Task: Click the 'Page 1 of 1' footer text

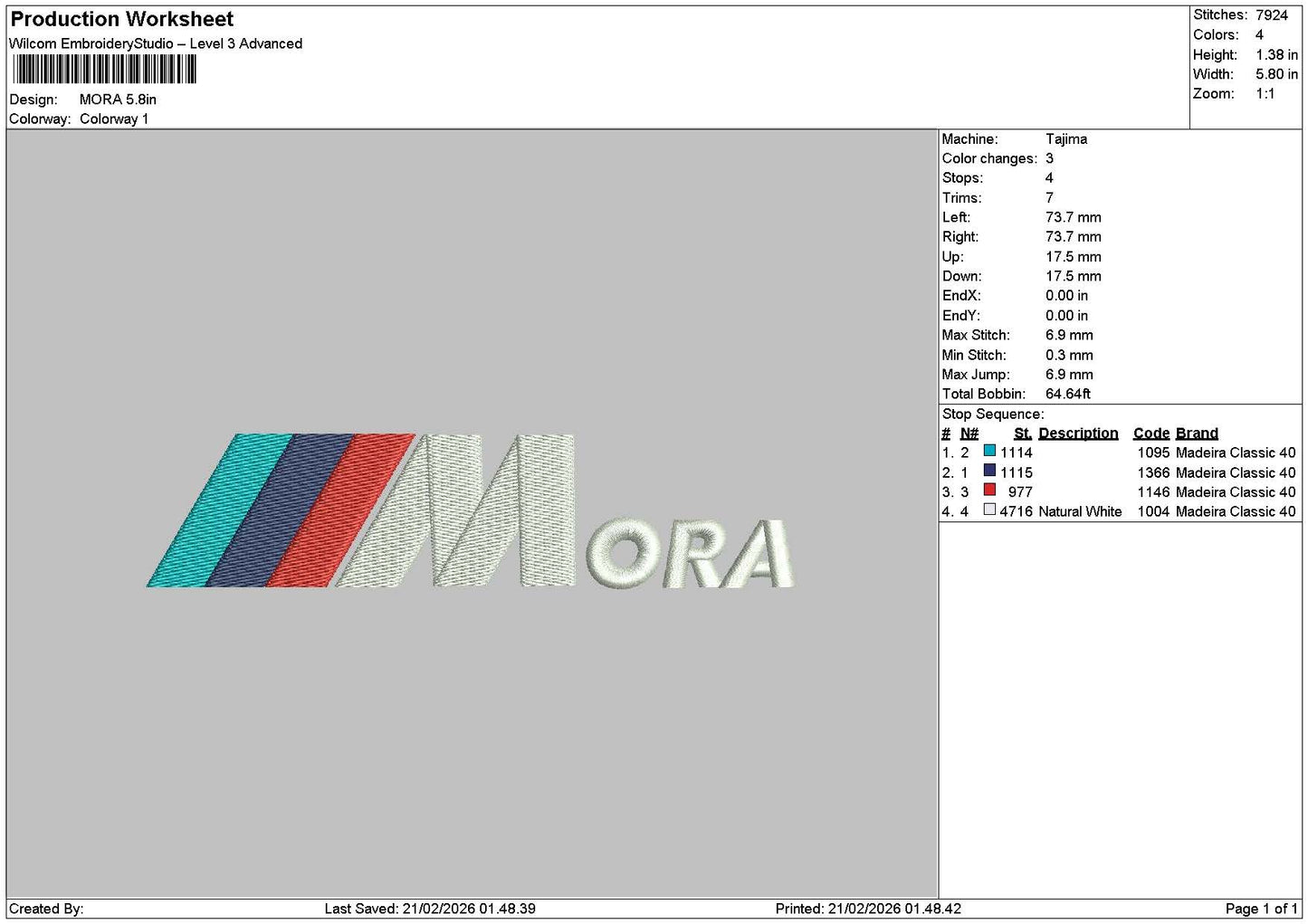Action: point(1261,909)
